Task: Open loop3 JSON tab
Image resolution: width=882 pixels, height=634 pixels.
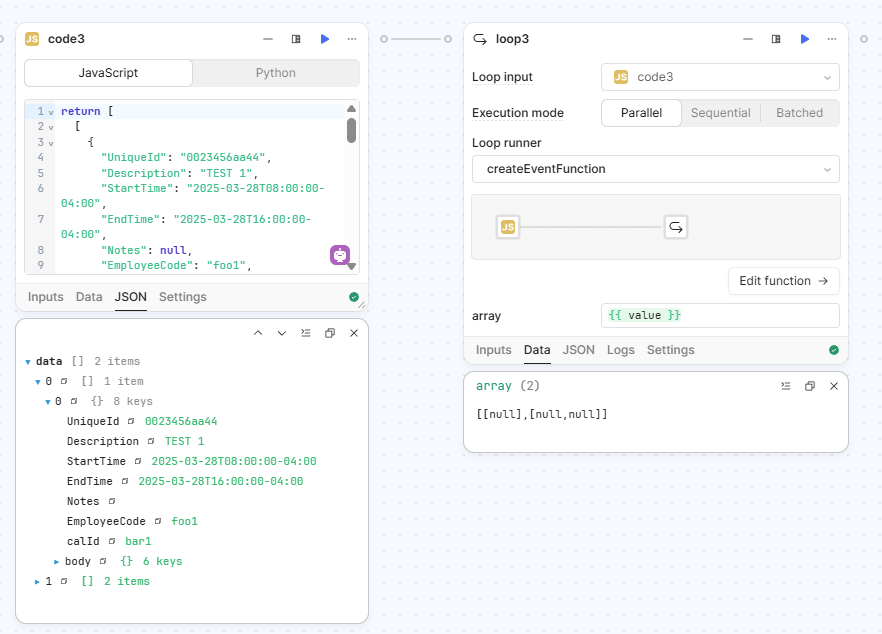Action: tap(578, 350)
